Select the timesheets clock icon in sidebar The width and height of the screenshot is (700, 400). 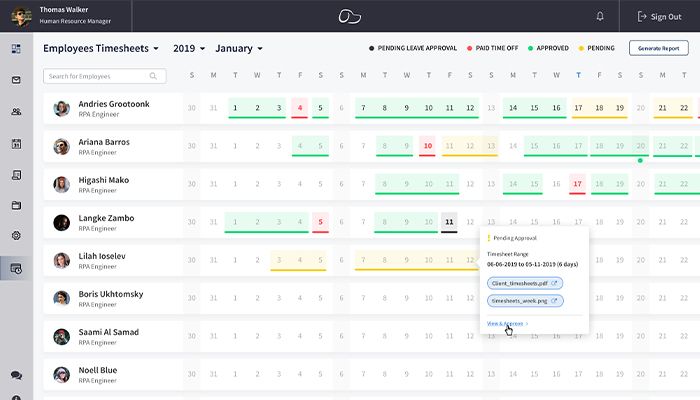point(16,269)
